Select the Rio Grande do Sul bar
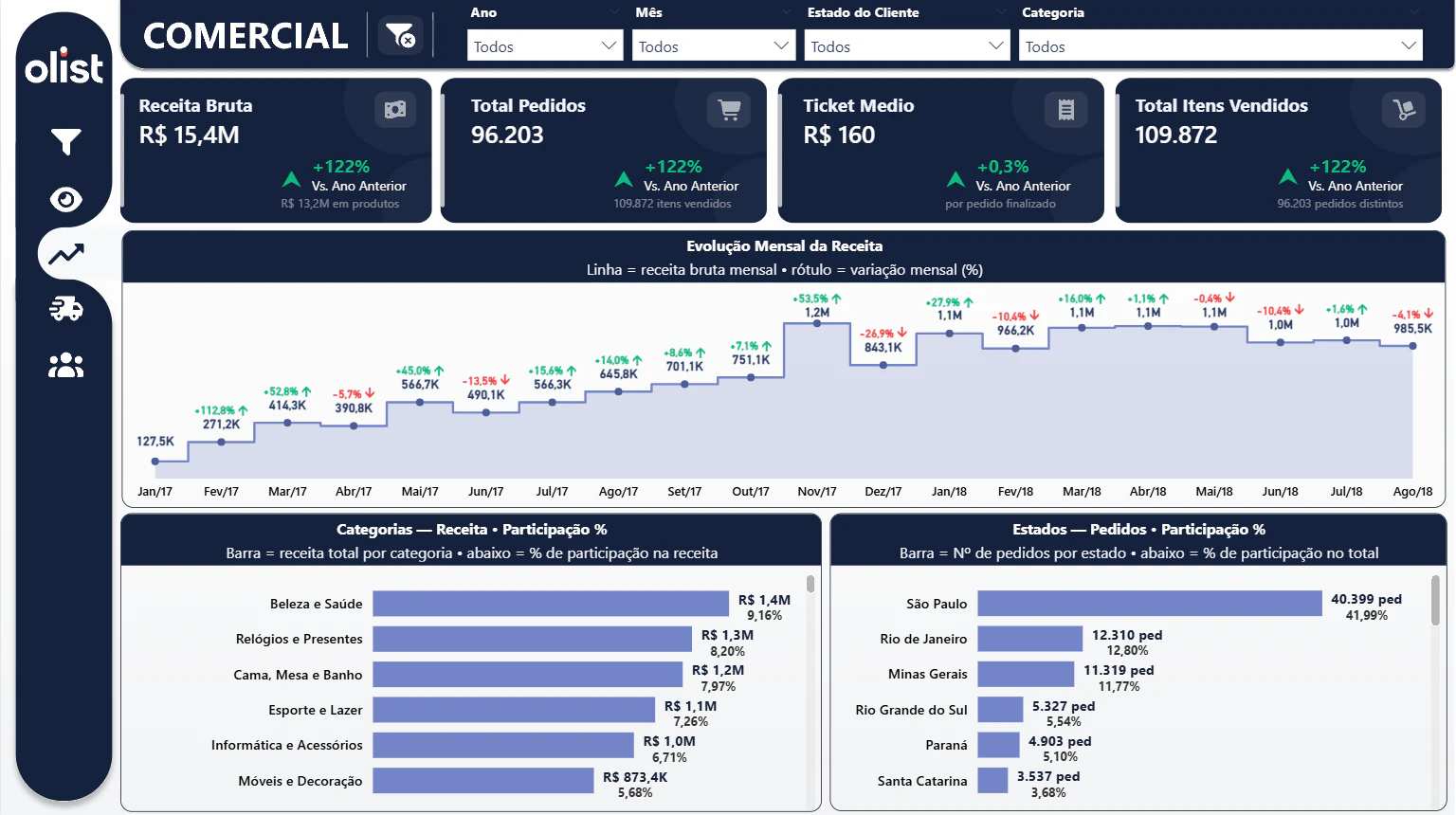This screenshot has width=1456, height=815. pos(1000,710)
